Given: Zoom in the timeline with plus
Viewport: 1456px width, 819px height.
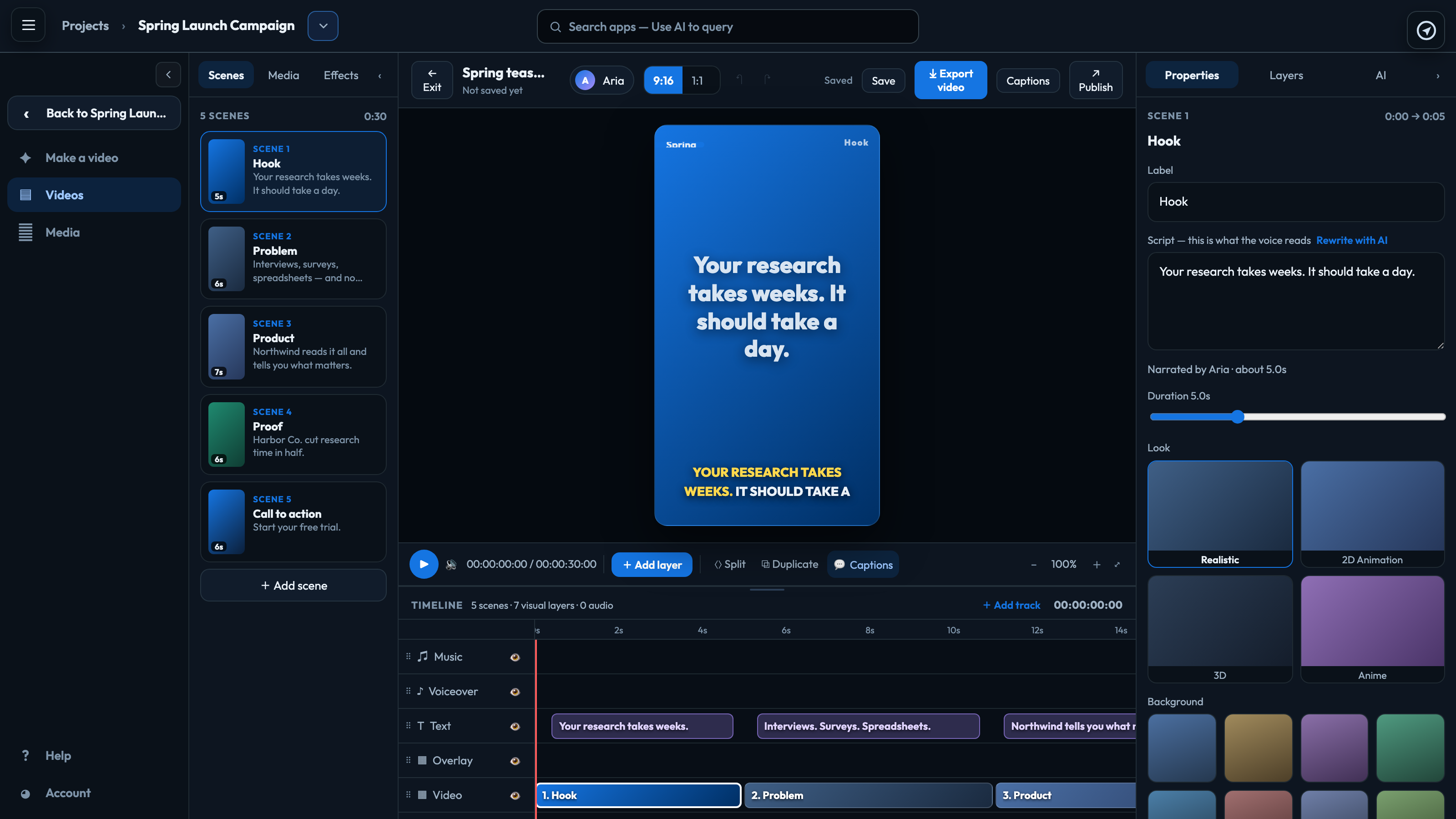Looking at the screenshot, I should [x=1097, y=565].
